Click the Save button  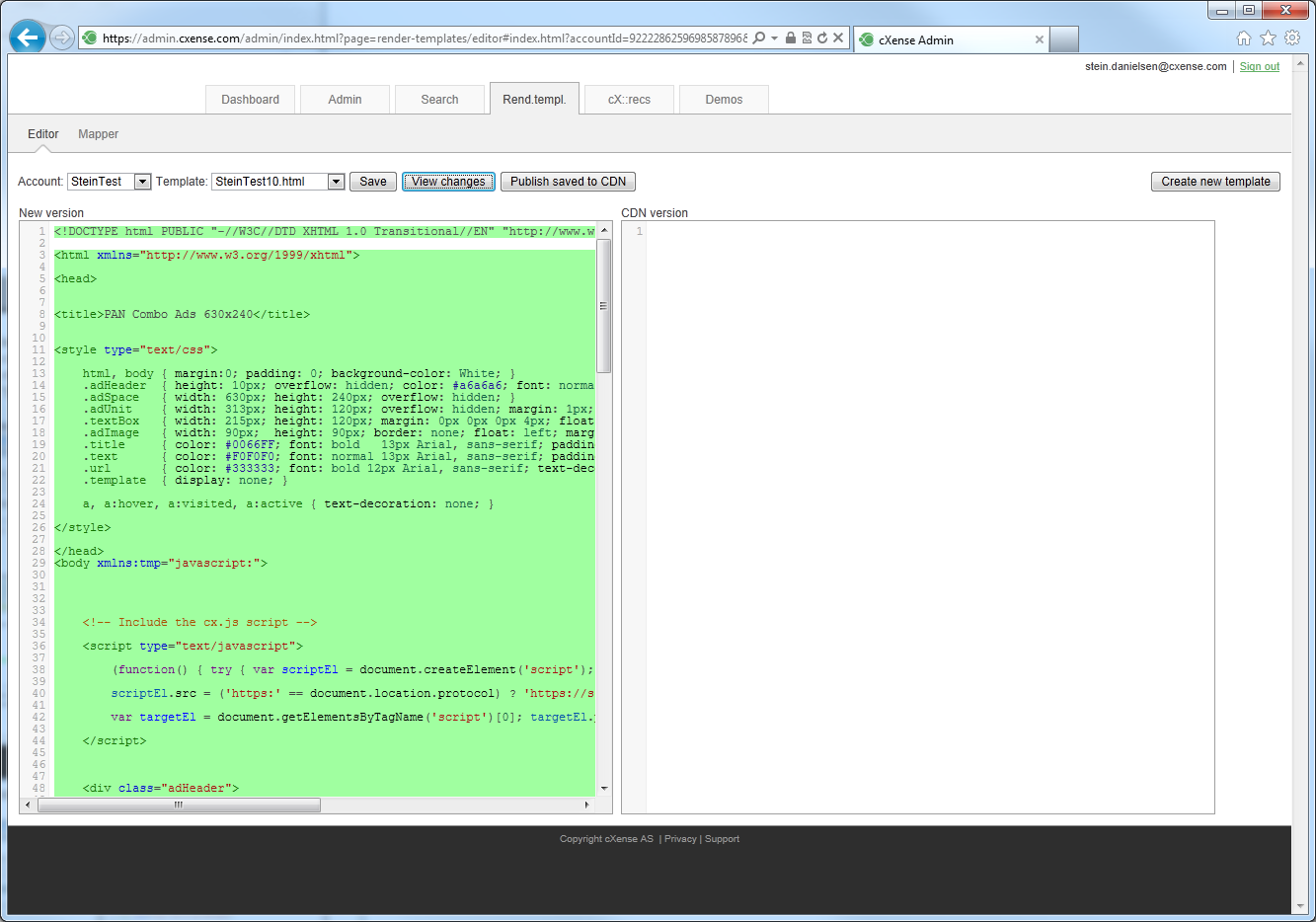(x=373, y=182)
